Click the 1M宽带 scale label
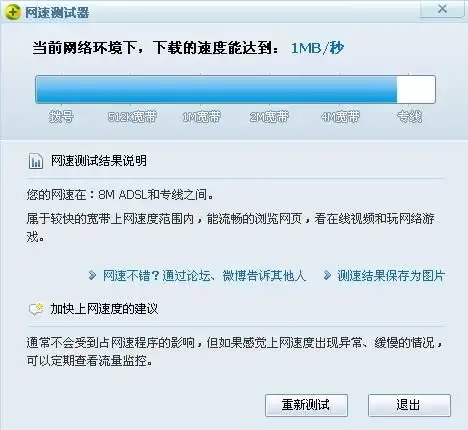The width and height of the screenshot is (468, 430). pyautogui.click(x=201, y=117)
